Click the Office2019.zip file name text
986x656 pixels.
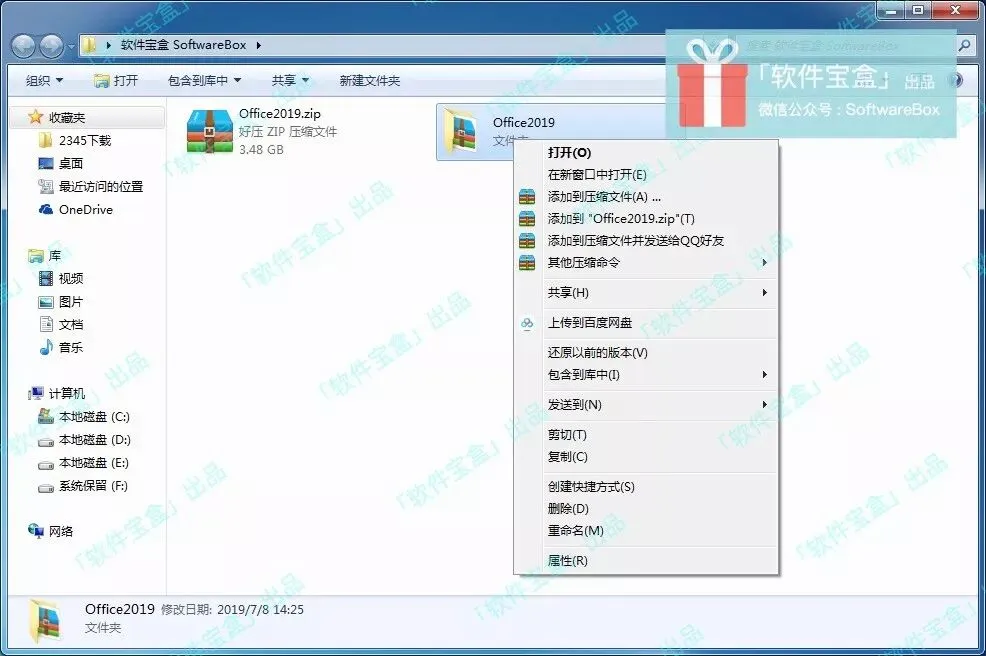(279, 114)
